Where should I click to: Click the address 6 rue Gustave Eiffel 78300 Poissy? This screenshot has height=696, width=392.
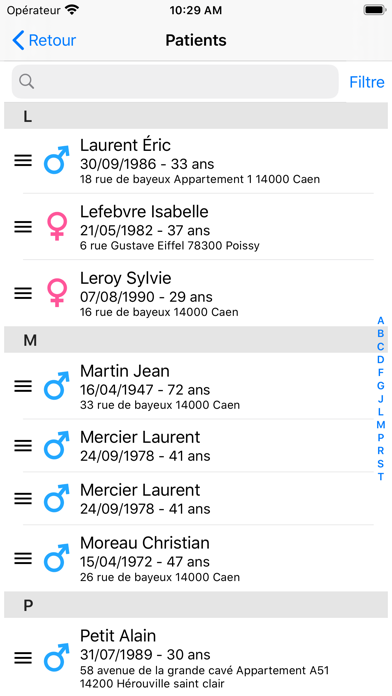tap(170, 246)
